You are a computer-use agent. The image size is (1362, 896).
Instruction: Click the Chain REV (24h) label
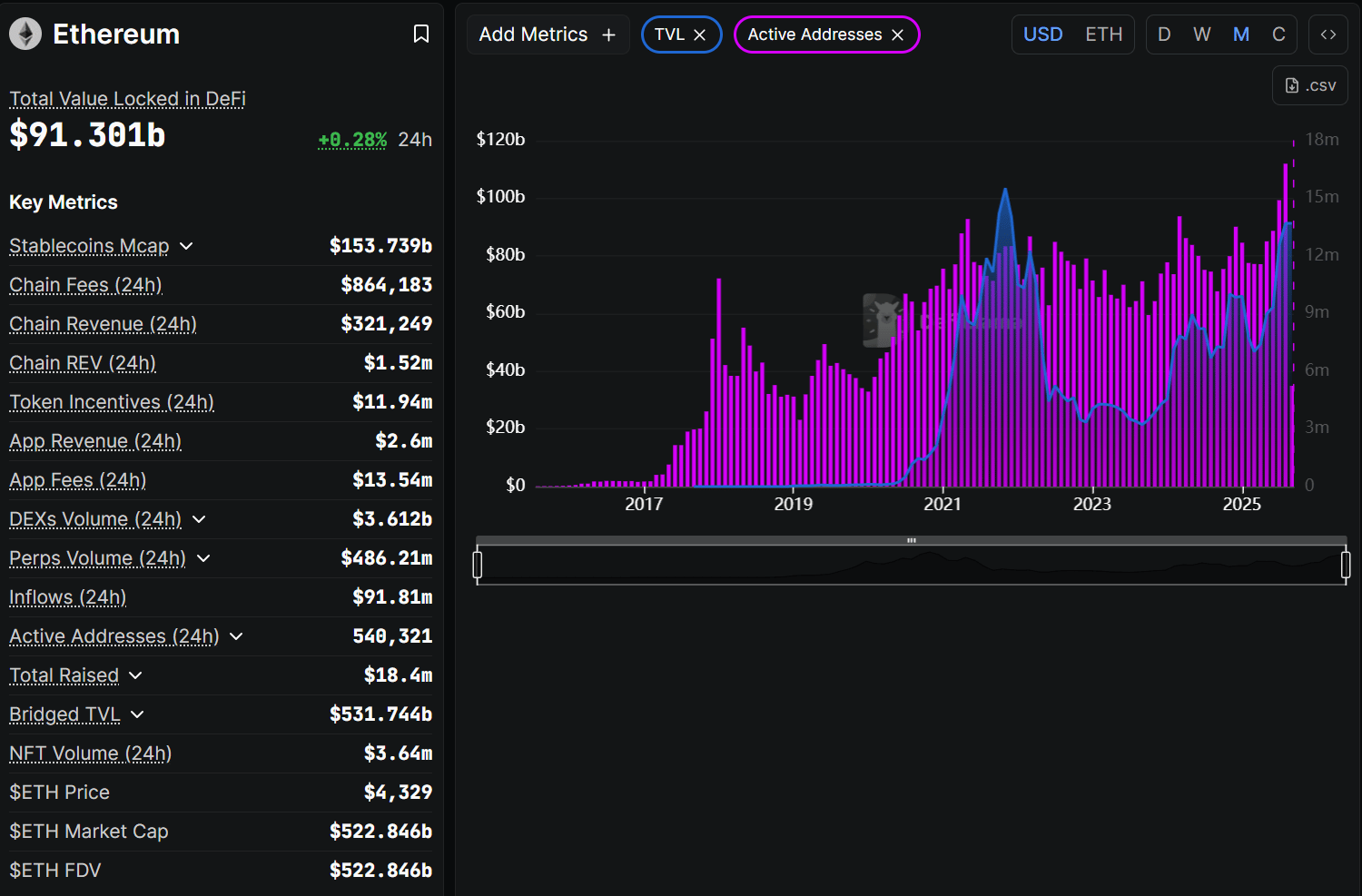(x=83, y=363)
